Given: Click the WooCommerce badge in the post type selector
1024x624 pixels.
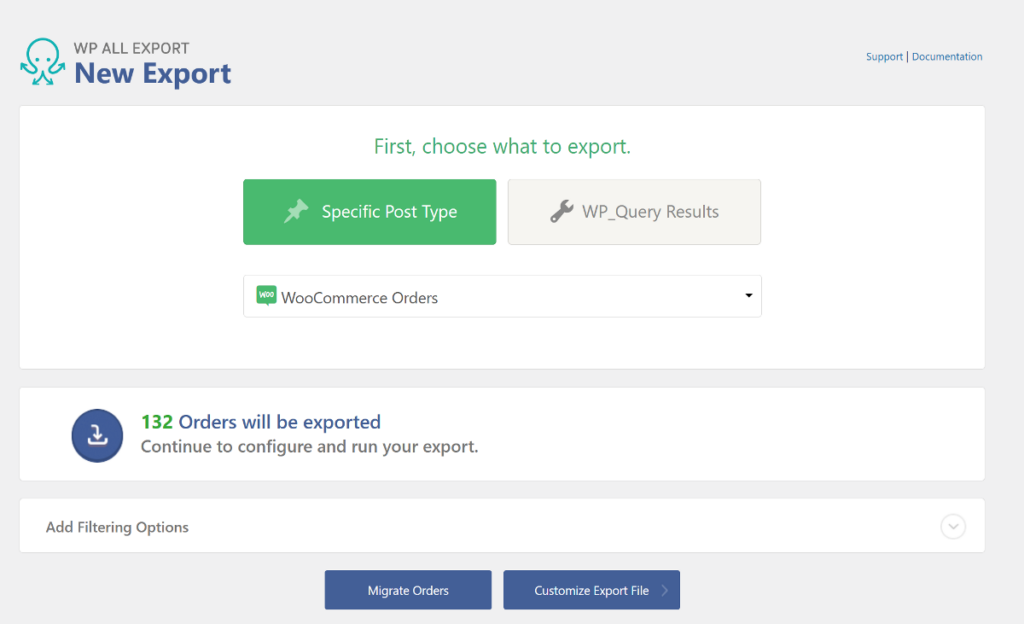Looking at the screenshot, I should click(265, 296).
